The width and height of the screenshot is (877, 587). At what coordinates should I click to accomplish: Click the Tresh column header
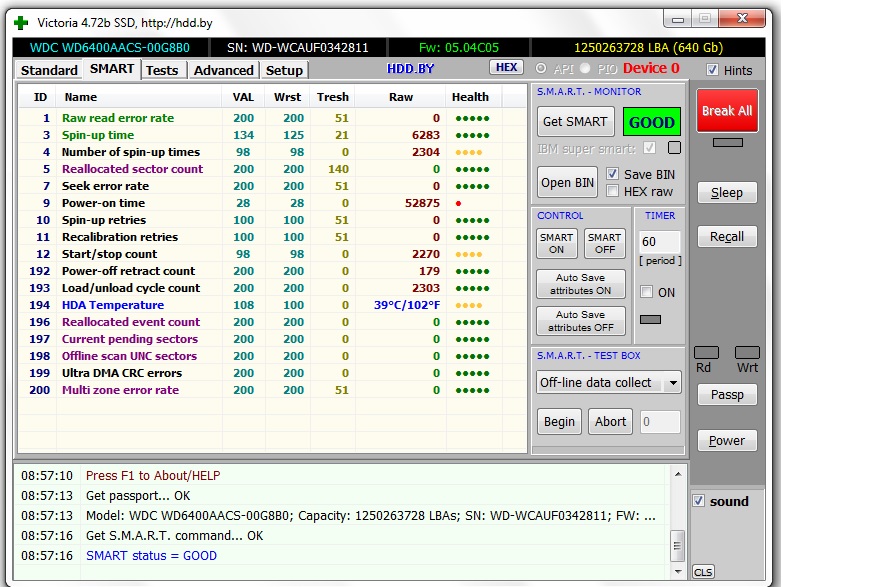coord(333,97)
